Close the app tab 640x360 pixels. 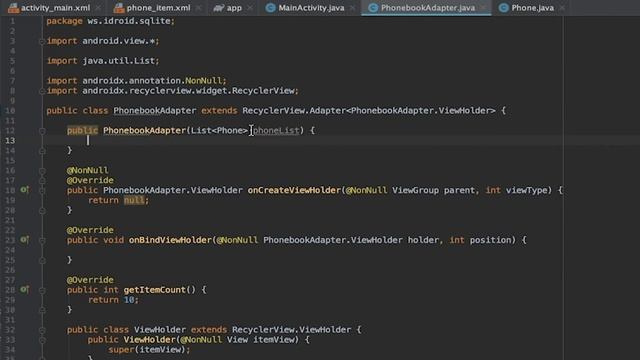[250, 8]
